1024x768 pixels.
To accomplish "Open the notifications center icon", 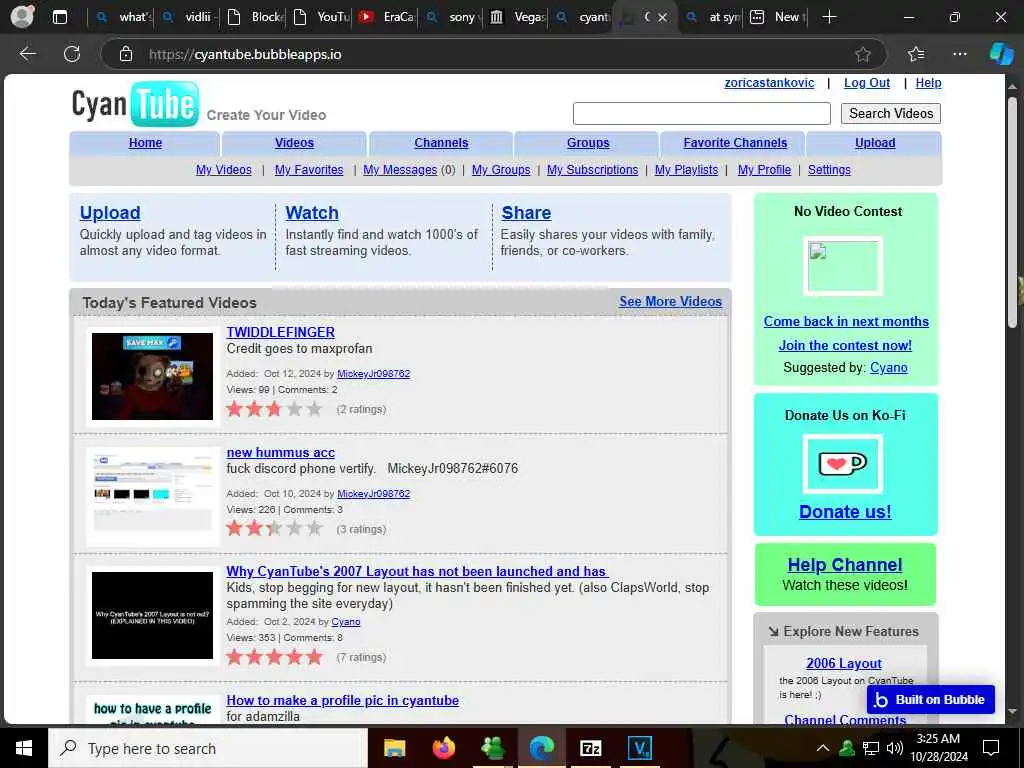I will pyautogui.click(x=991, y=748).
